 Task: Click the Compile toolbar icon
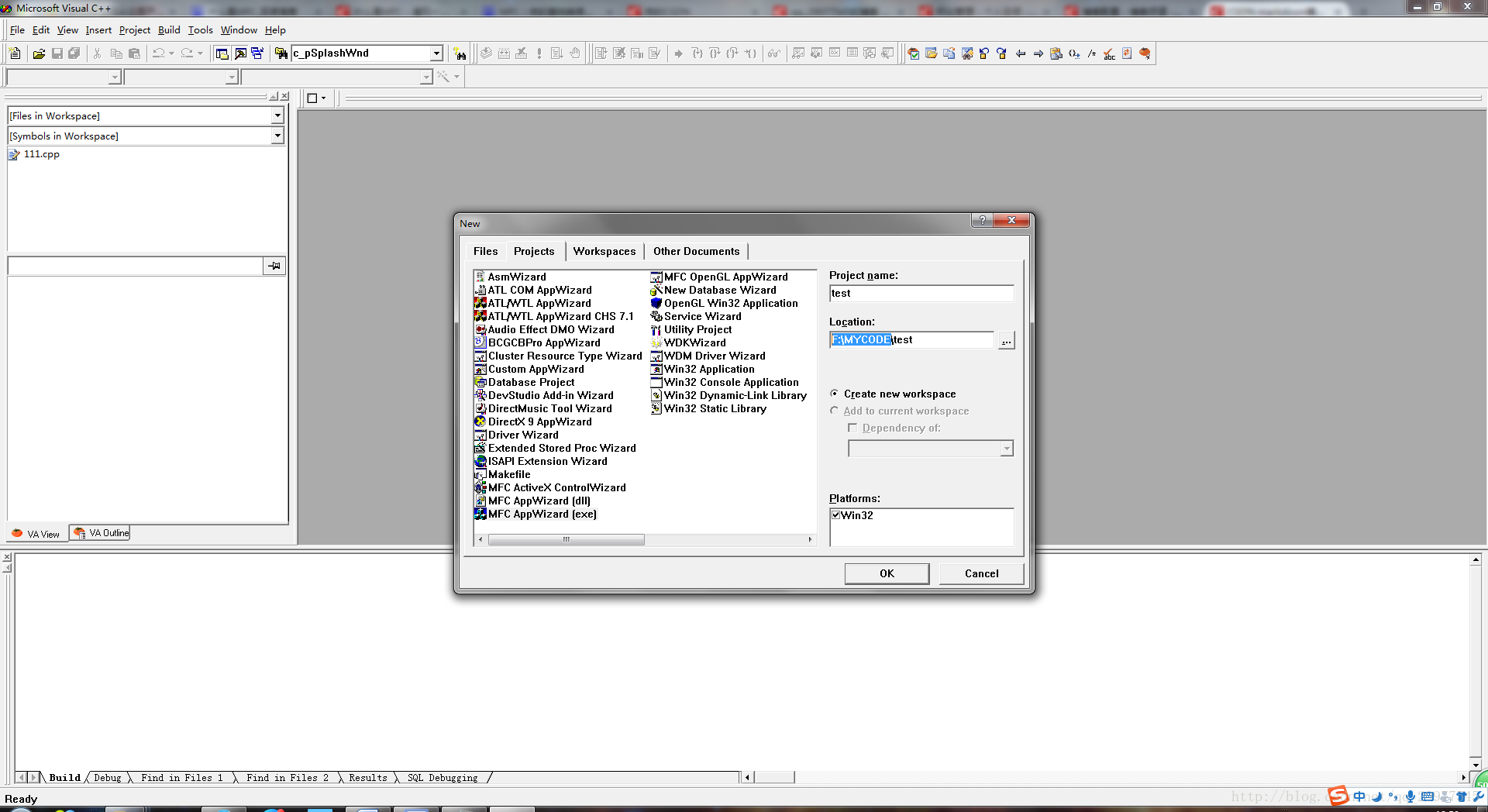[486, 53]
